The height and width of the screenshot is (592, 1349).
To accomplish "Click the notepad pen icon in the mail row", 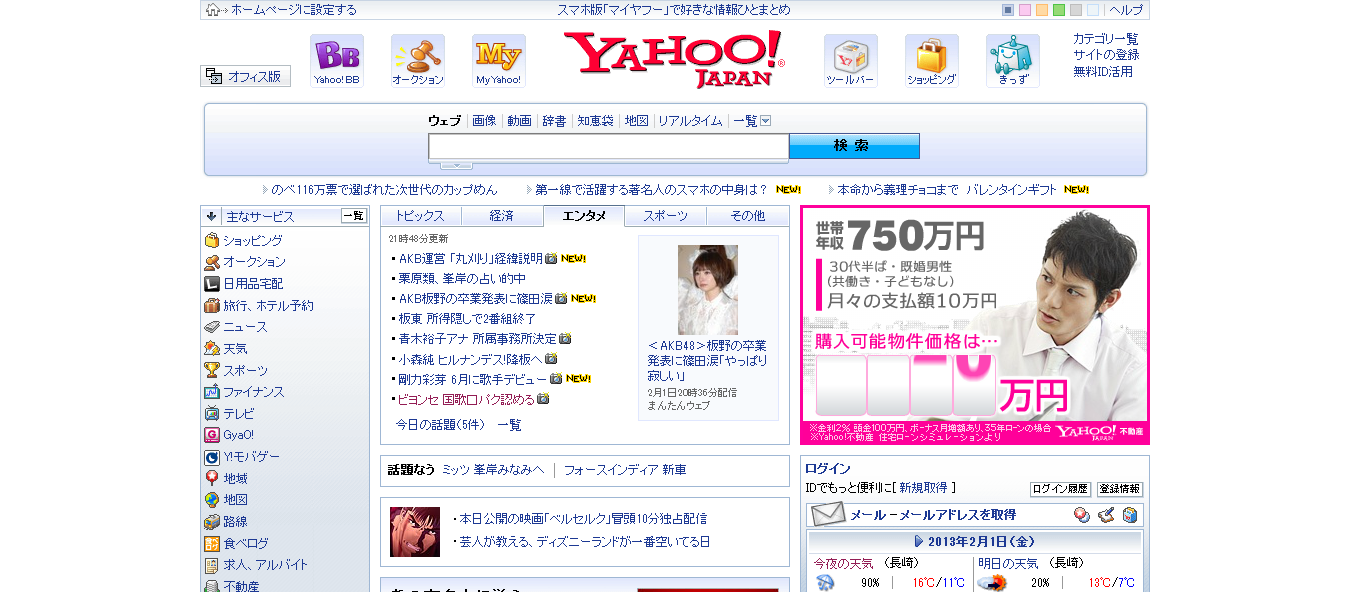I will tap(1106, 515).
